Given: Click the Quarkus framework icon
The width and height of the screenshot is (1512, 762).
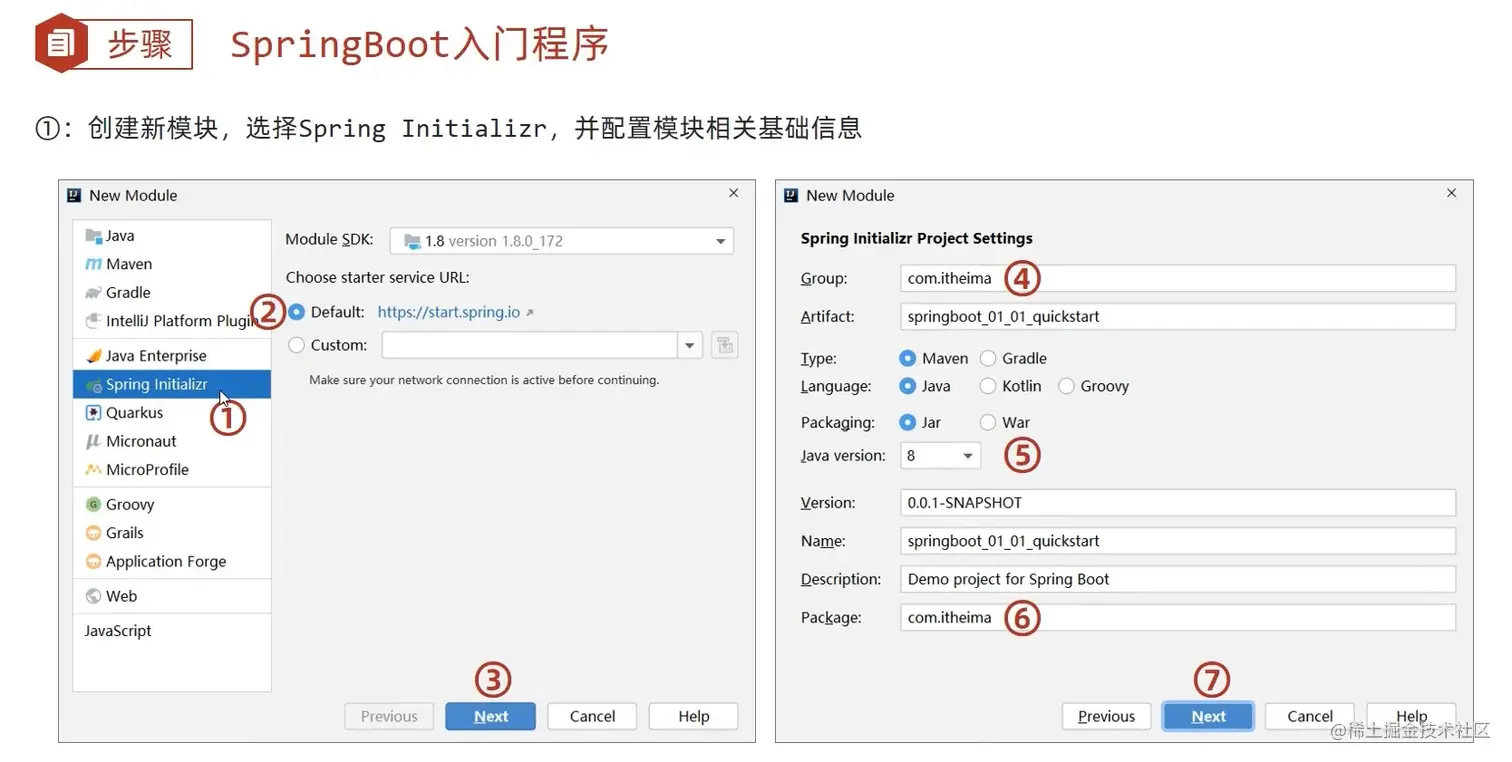Looking at the screenshot, I should click(94, 412).
